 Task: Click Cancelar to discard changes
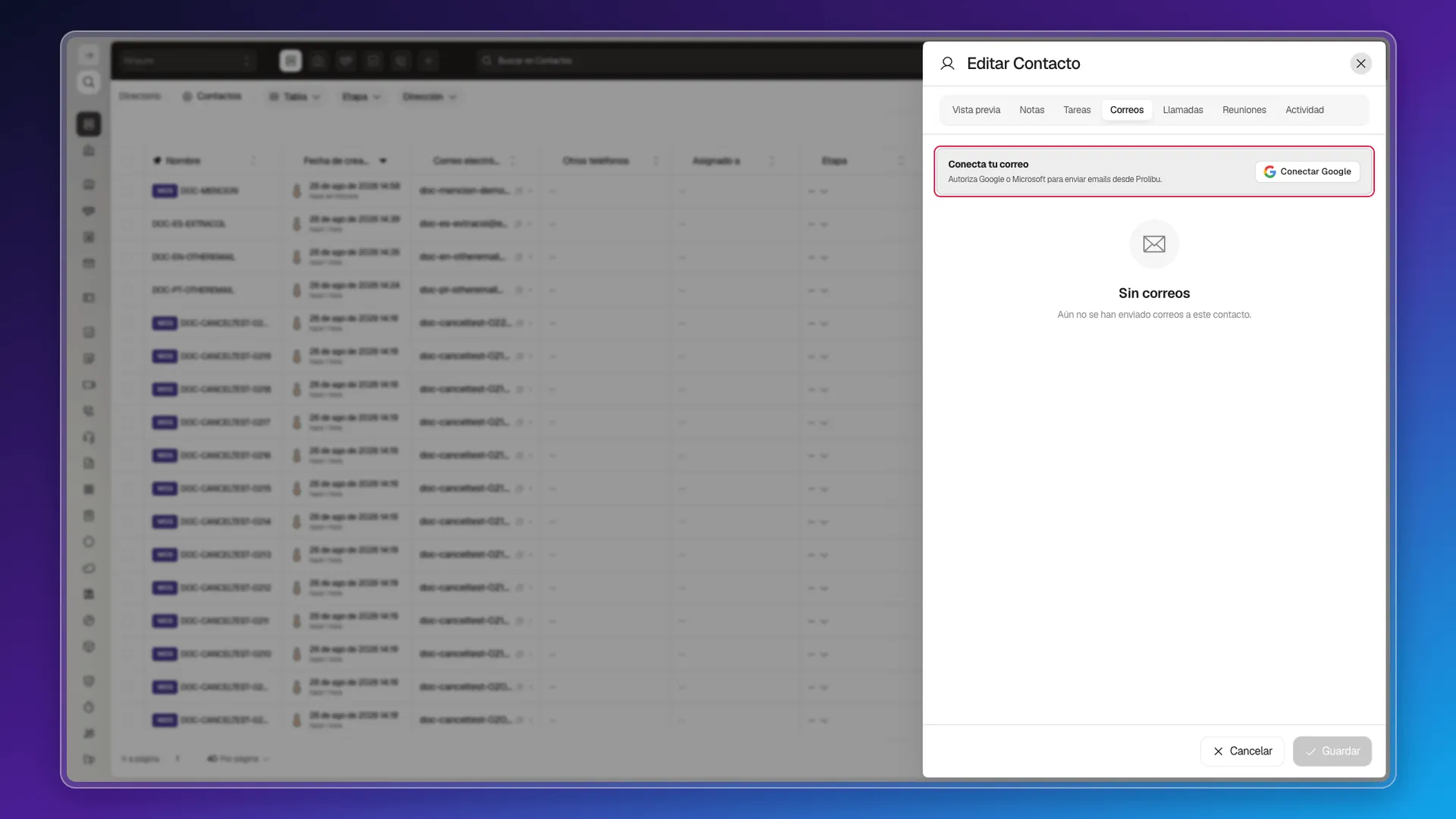coord(1242,751)
